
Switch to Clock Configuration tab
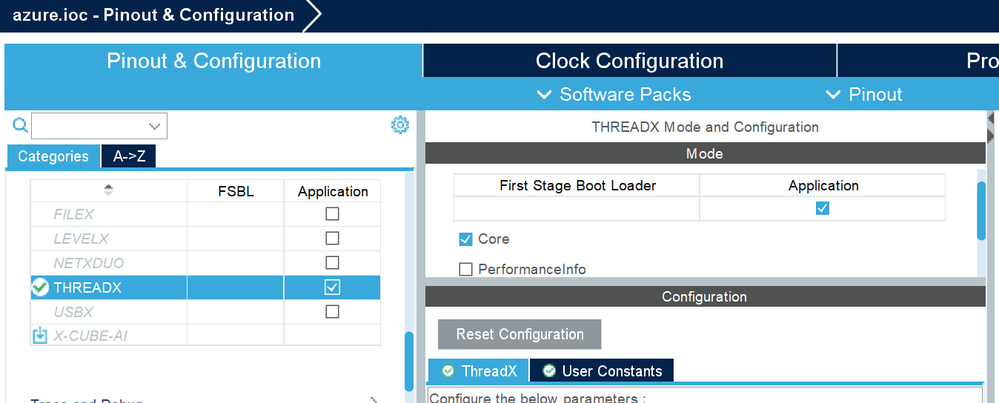click(629, 60)
